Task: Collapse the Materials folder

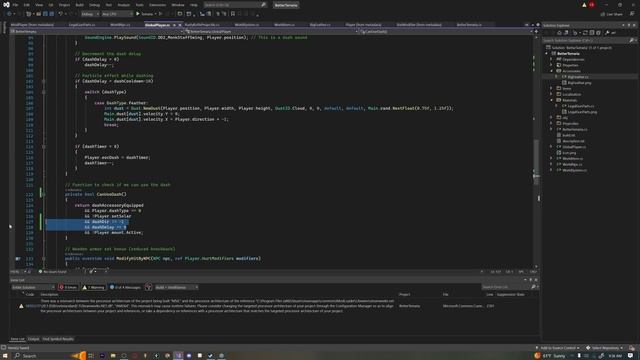Action: tap(551, 100)
